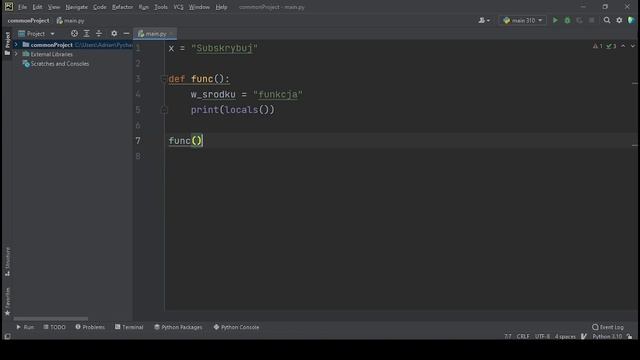The width and height of the screenshot is (640, 360).
Task: Select opened file target icon in Project panel
Action: tap(74, 33)
